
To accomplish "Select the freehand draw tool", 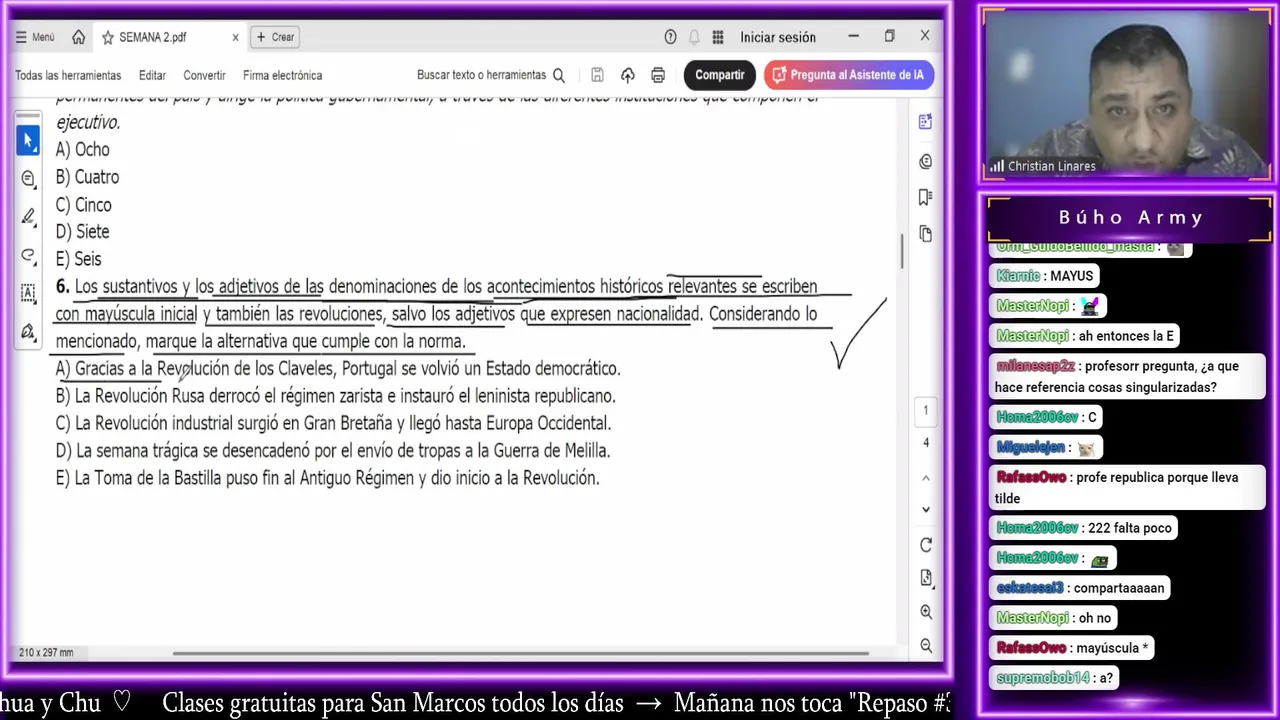I will pos(28,255).
